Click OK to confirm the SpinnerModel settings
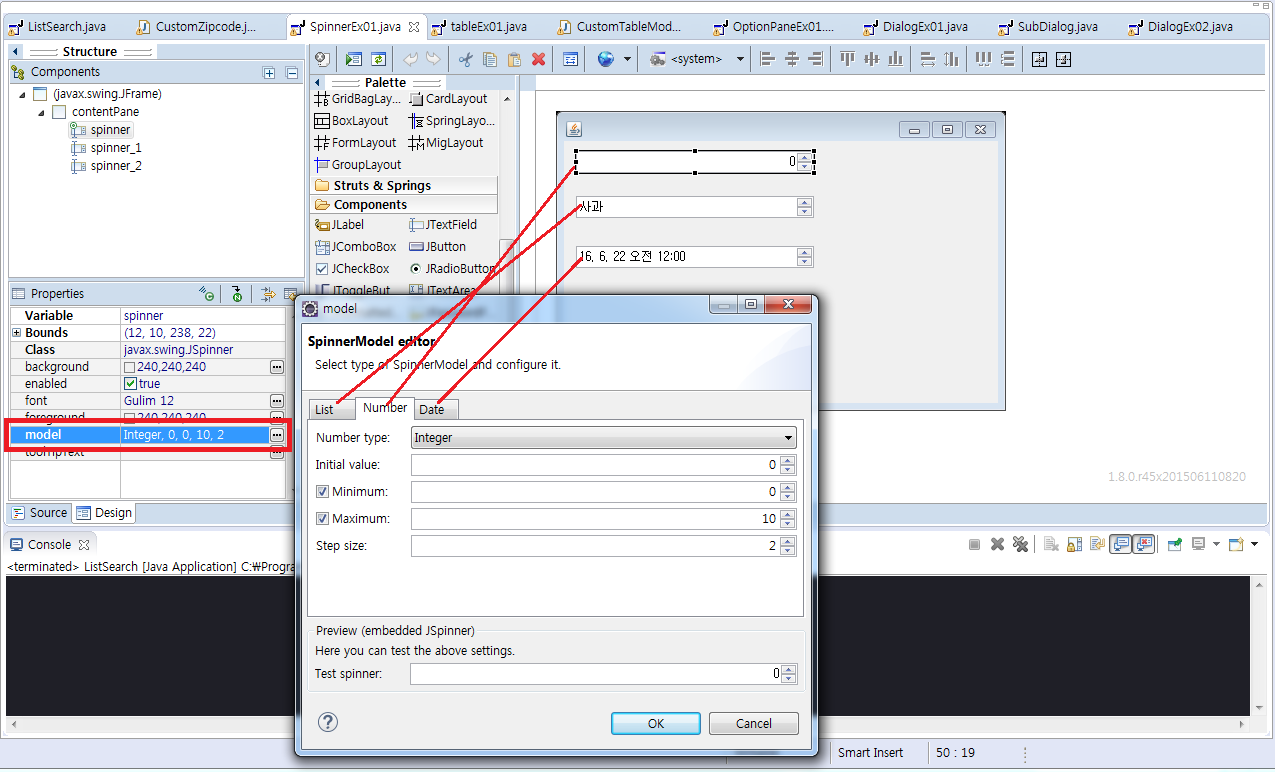The height and width of the screenshot is (772, 1275). coord(655,723)
